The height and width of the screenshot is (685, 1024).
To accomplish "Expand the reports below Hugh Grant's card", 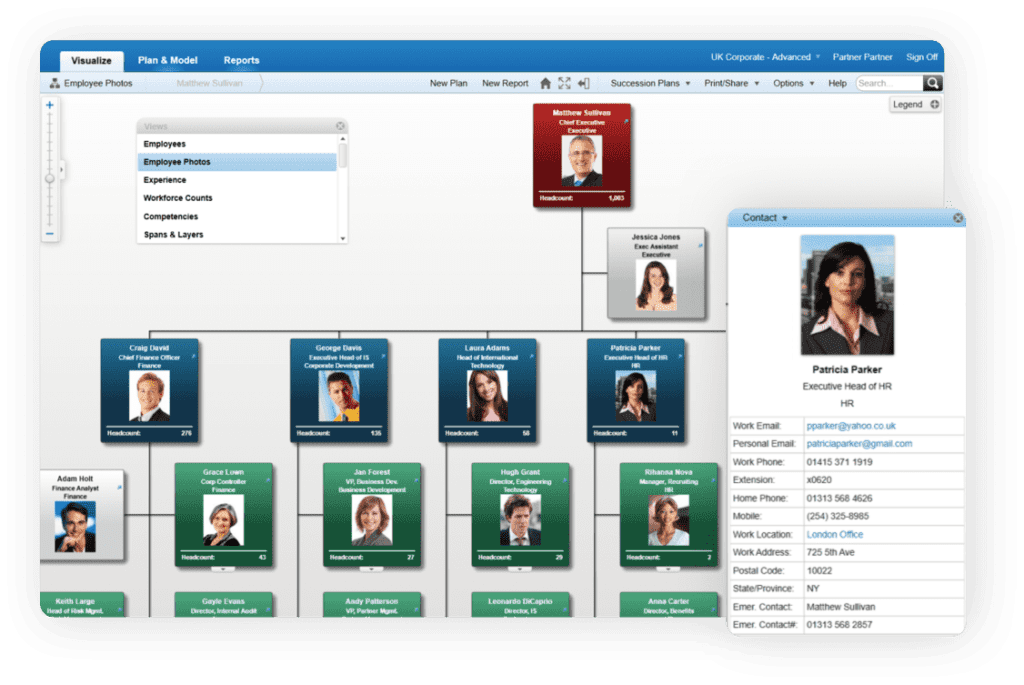I will [x=519, y=569].
